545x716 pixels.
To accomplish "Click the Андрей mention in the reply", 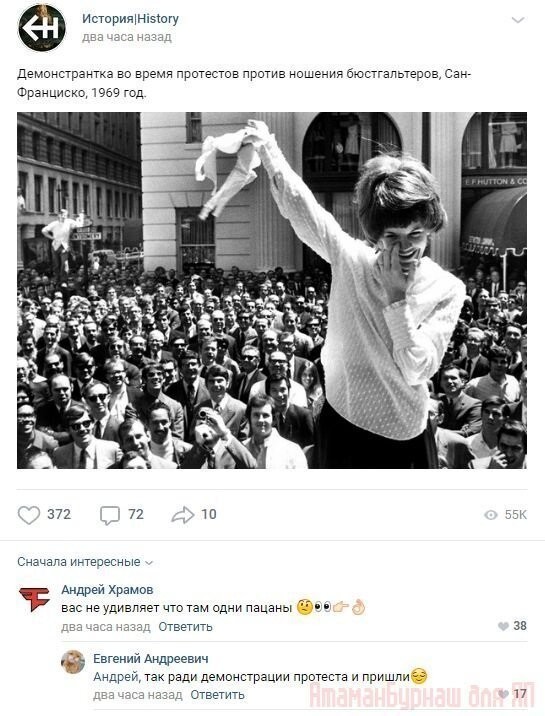I will pyautogui.click(x=116, y=677).
